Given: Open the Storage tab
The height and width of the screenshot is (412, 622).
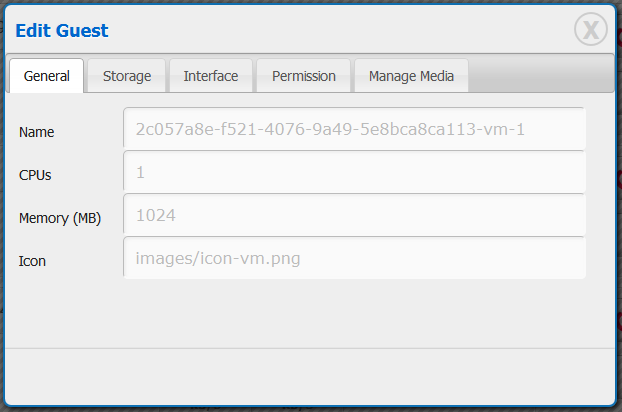Looking at the screenshot, I should [127, 76].
